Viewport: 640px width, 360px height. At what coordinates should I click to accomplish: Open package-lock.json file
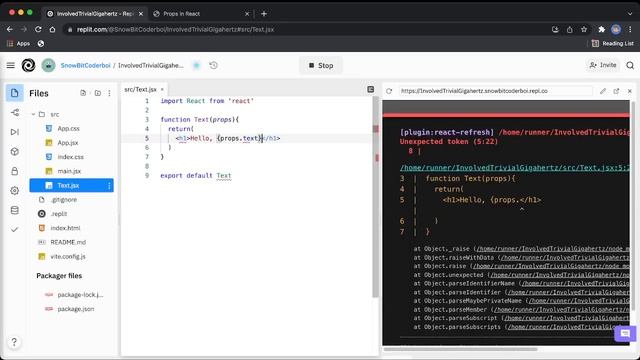pyautogui.click(x=80, y=295)
